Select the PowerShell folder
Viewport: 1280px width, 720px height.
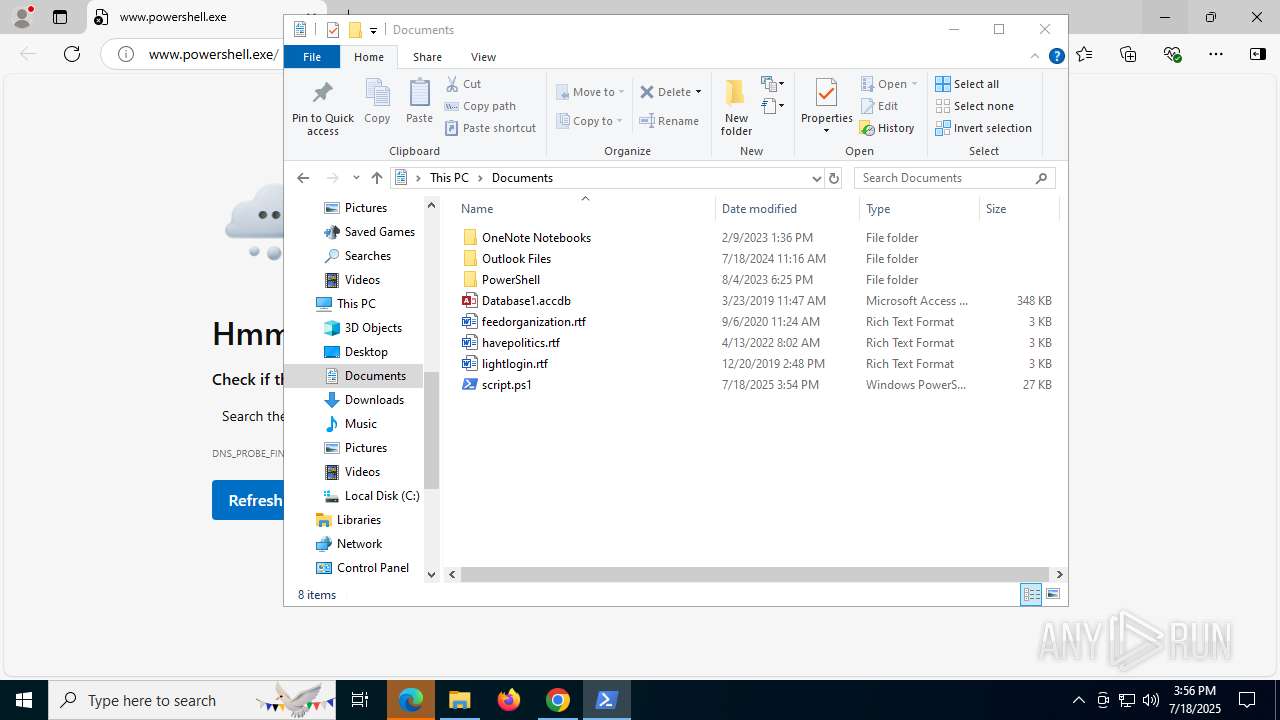pyautogui.click(x=510, y=280)
